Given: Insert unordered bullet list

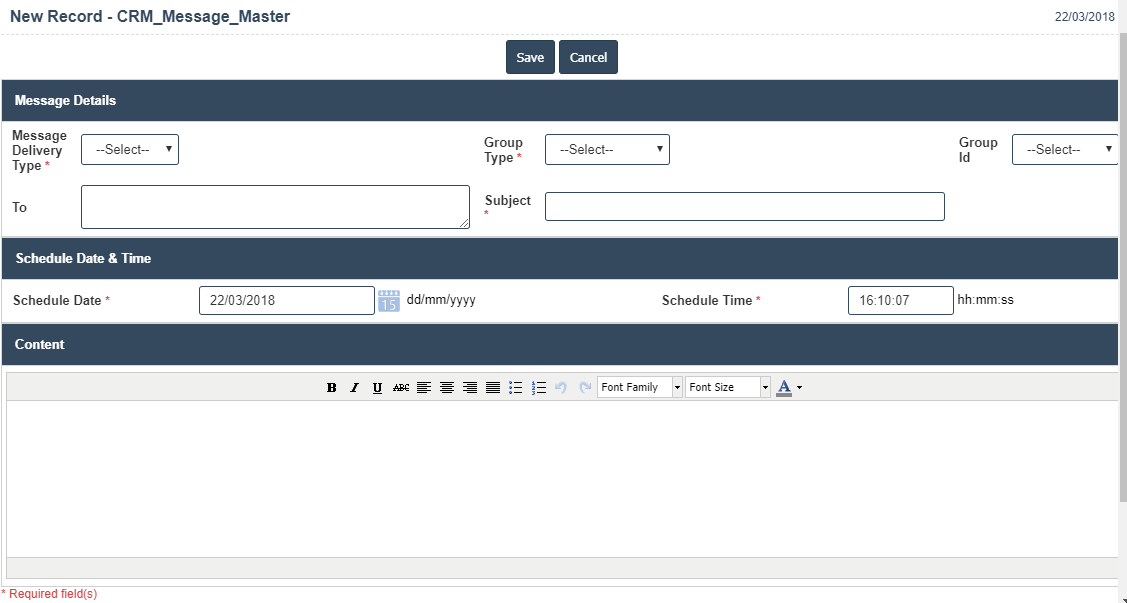Looking at the screenshot, I should click(515, 387).
